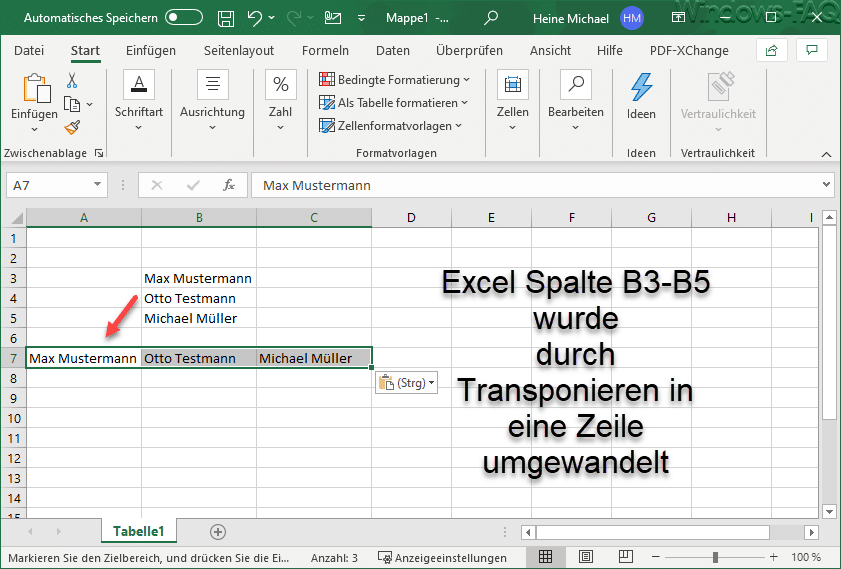Click the Name Box showing A7
The width and height of the screenshot is (841, 569).
click(x=48, y=186)
